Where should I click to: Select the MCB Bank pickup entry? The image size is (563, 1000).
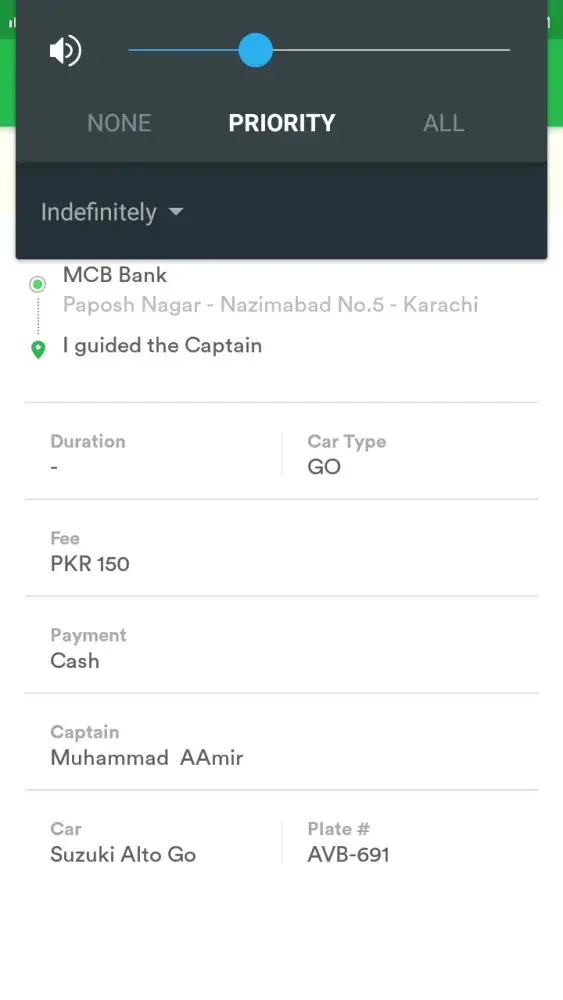[115, 275]
